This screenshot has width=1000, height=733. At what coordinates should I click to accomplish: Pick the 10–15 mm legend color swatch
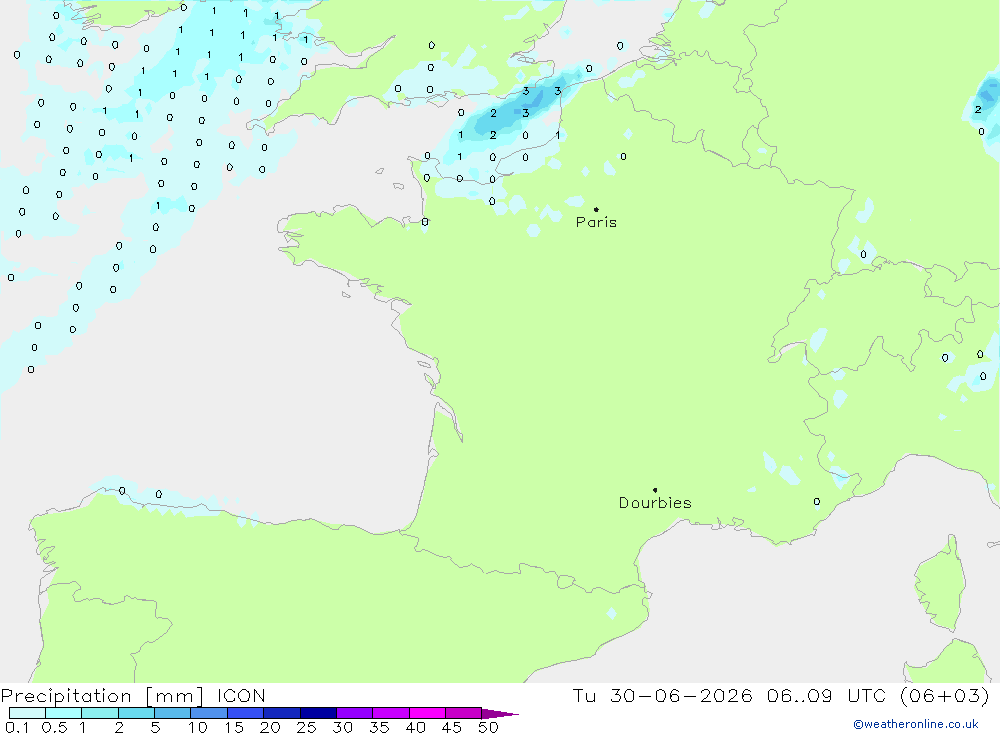(209, 713)
